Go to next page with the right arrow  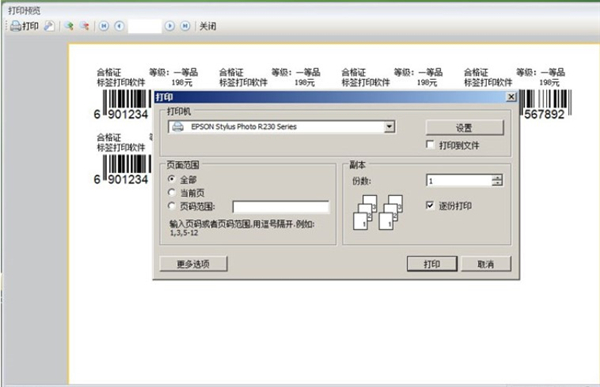pos(170,26)
